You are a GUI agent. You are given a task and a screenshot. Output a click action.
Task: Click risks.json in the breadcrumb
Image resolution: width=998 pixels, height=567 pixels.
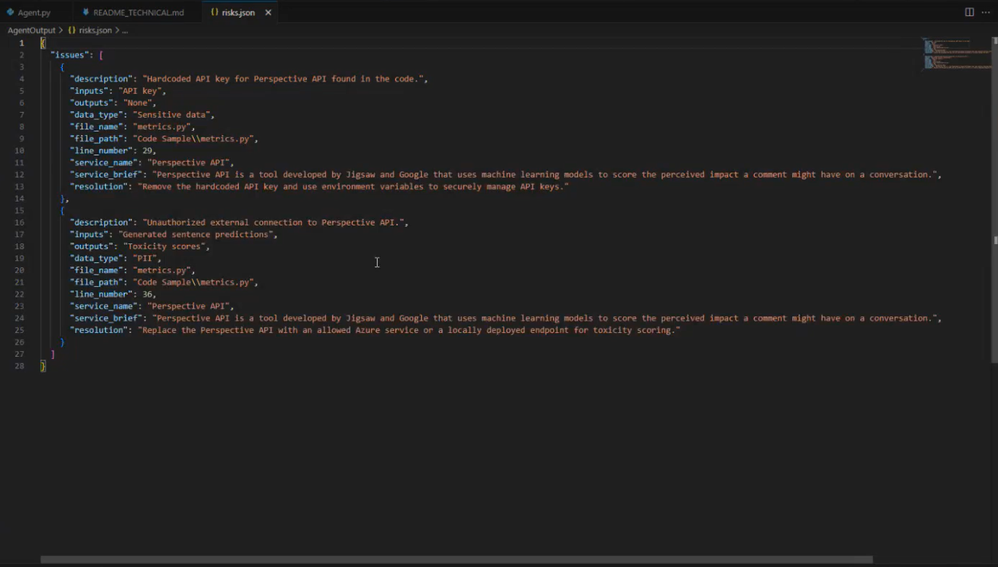point(95,30)
